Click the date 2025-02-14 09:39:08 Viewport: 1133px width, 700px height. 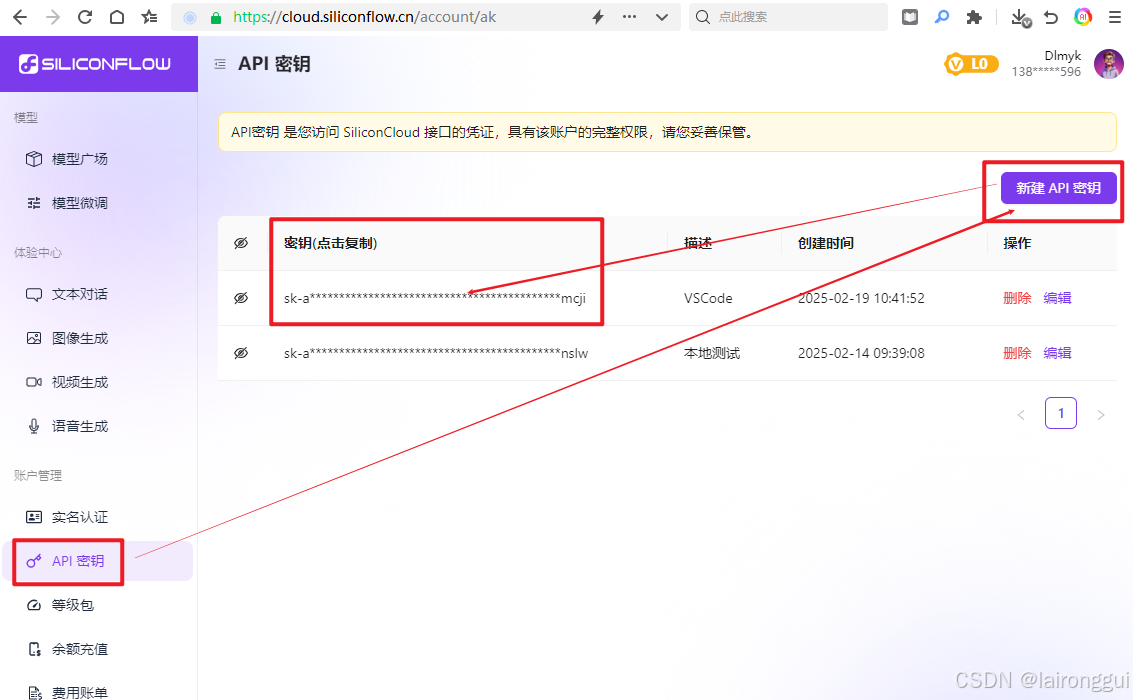pyautogui.click(x=861, y=353)
